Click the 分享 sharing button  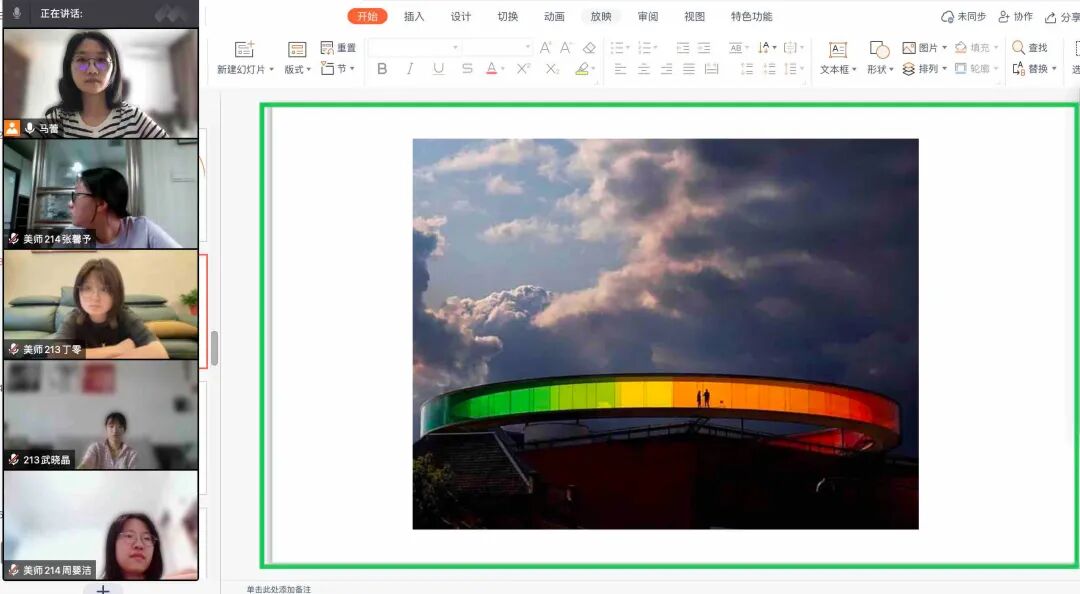[x=1064, y=16]
